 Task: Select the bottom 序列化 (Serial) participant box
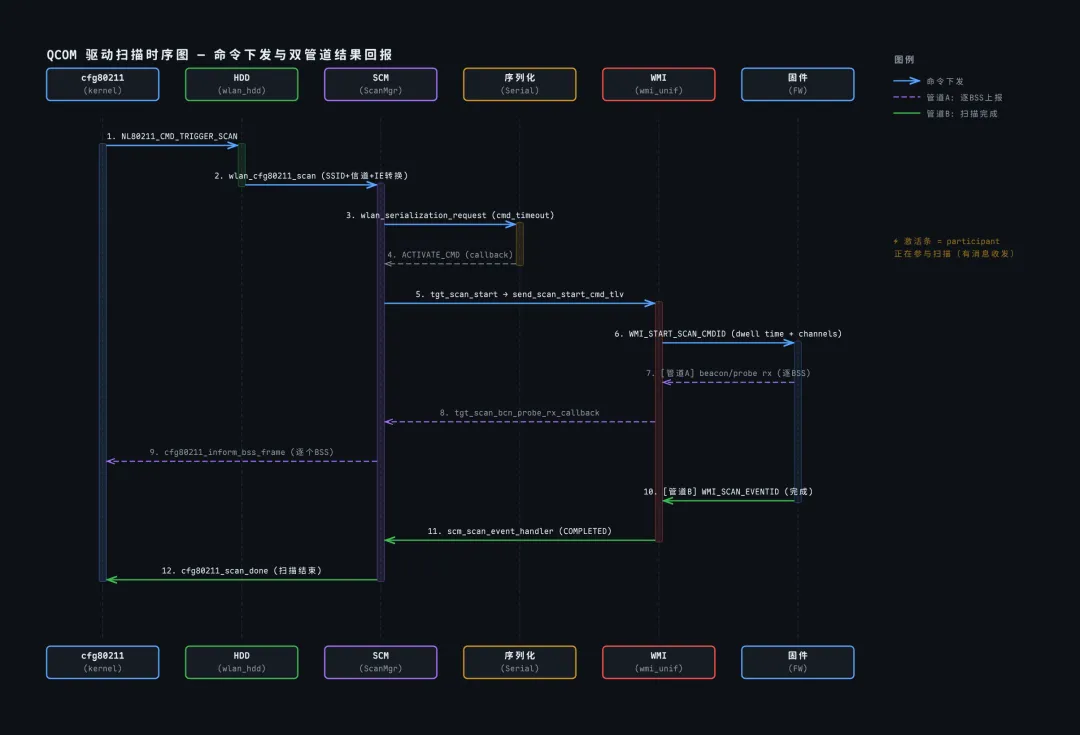(x=520, y=662)
